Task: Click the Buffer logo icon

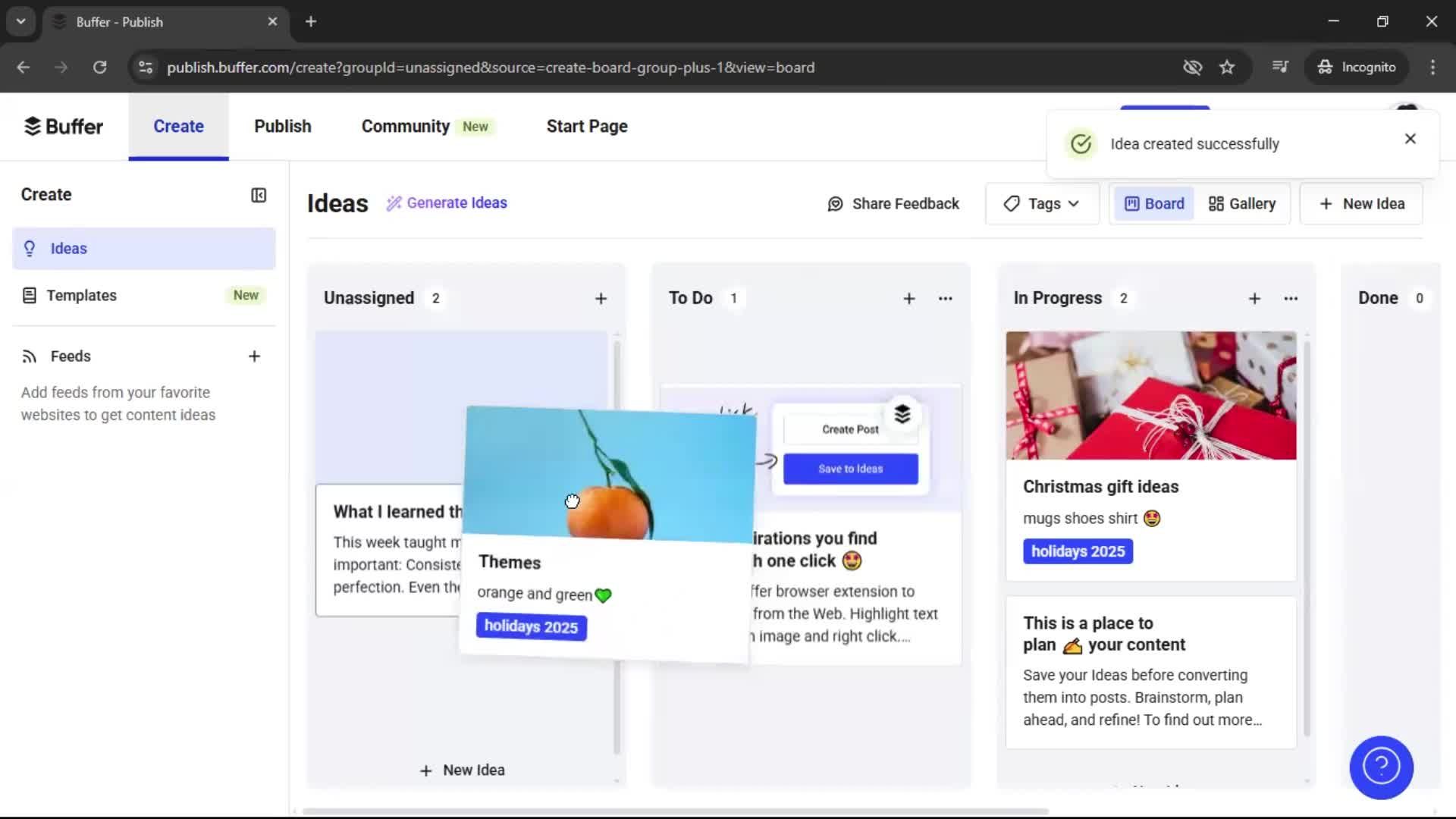Action: coord(33,126)
